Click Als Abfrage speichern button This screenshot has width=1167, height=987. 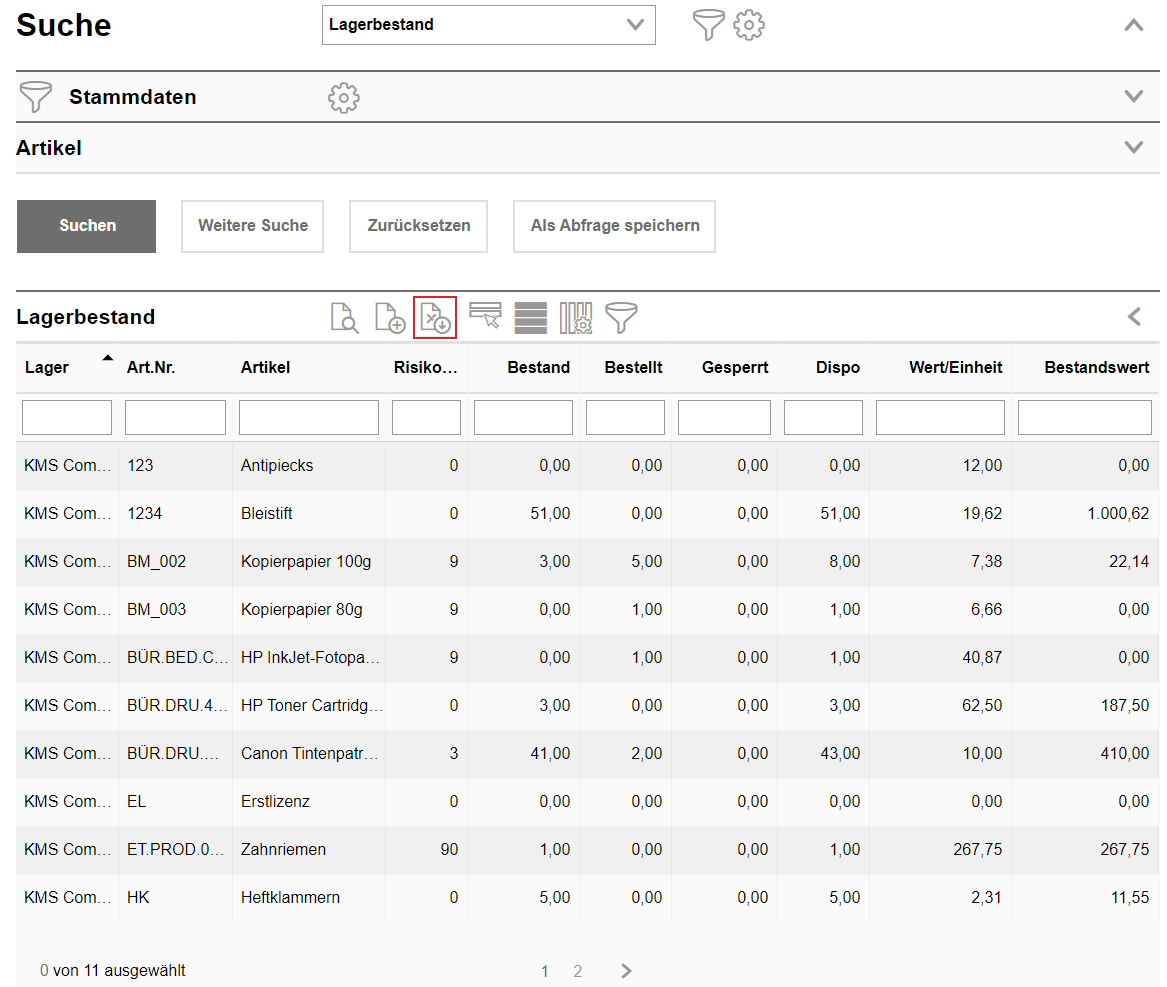614,226
